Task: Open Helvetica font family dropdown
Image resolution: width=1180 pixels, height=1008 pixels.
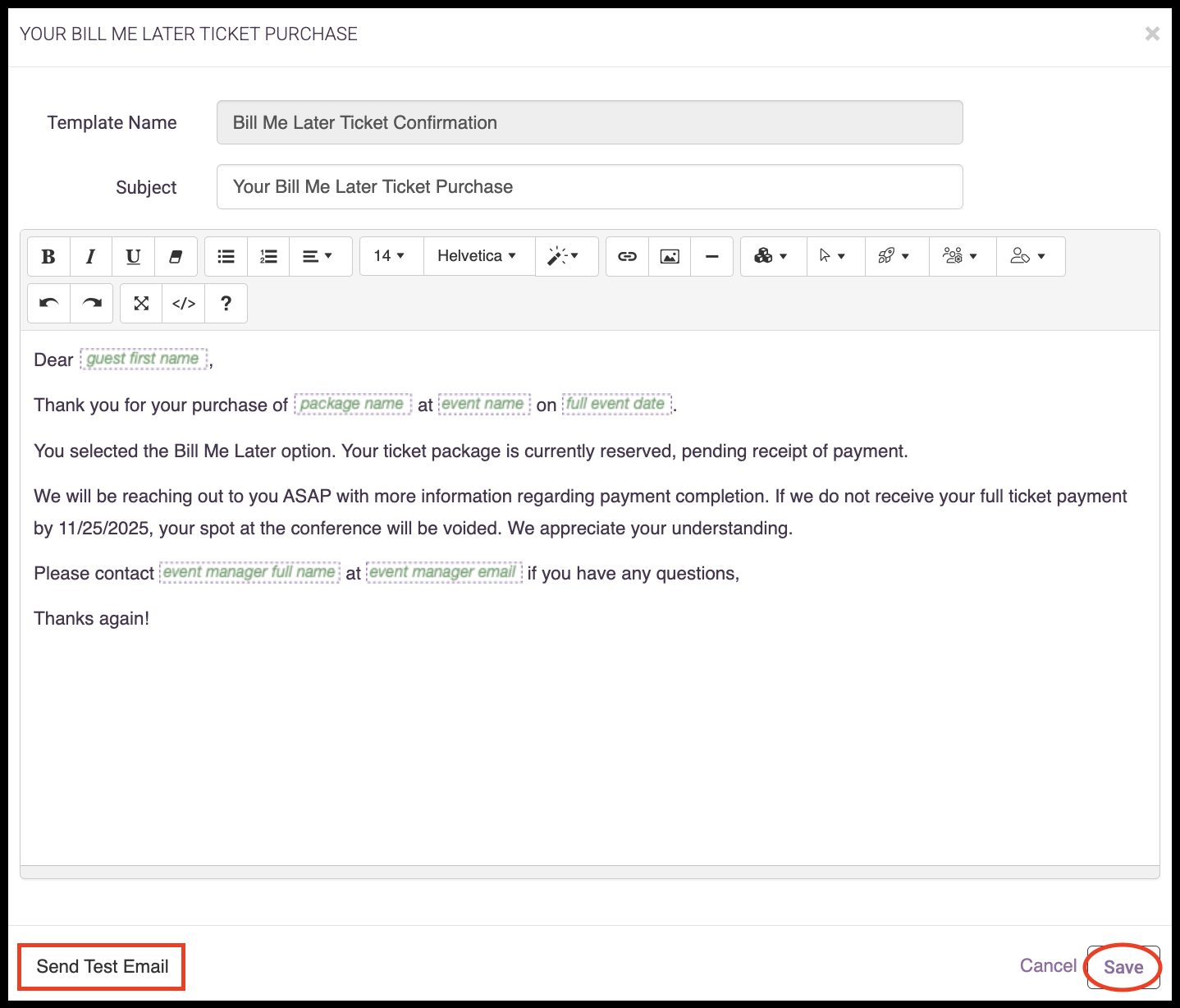Action: tap(479, 256)
